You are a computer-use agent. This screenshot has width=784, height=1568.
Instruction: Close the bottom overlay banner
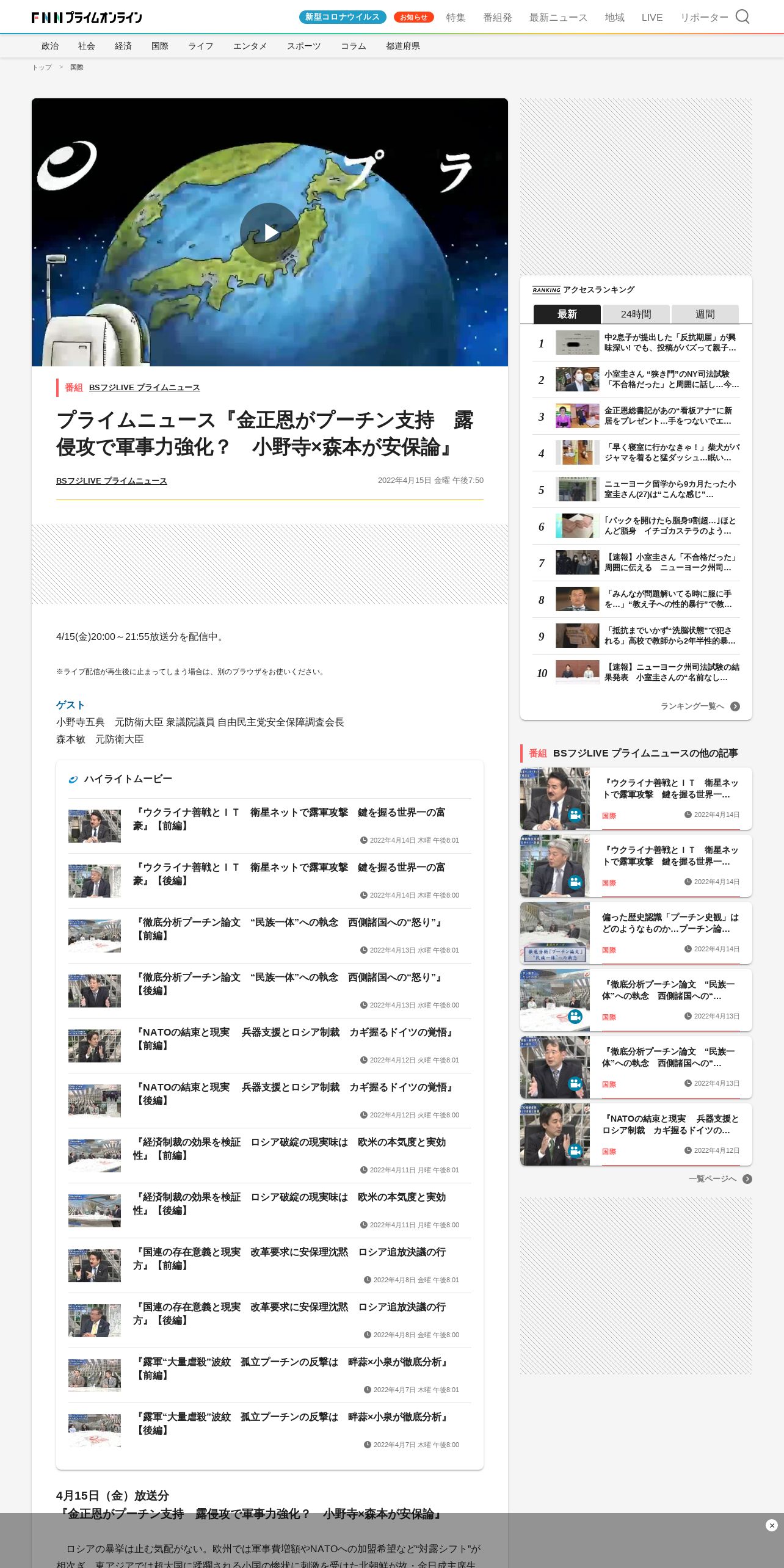[x=771, y=1525]
